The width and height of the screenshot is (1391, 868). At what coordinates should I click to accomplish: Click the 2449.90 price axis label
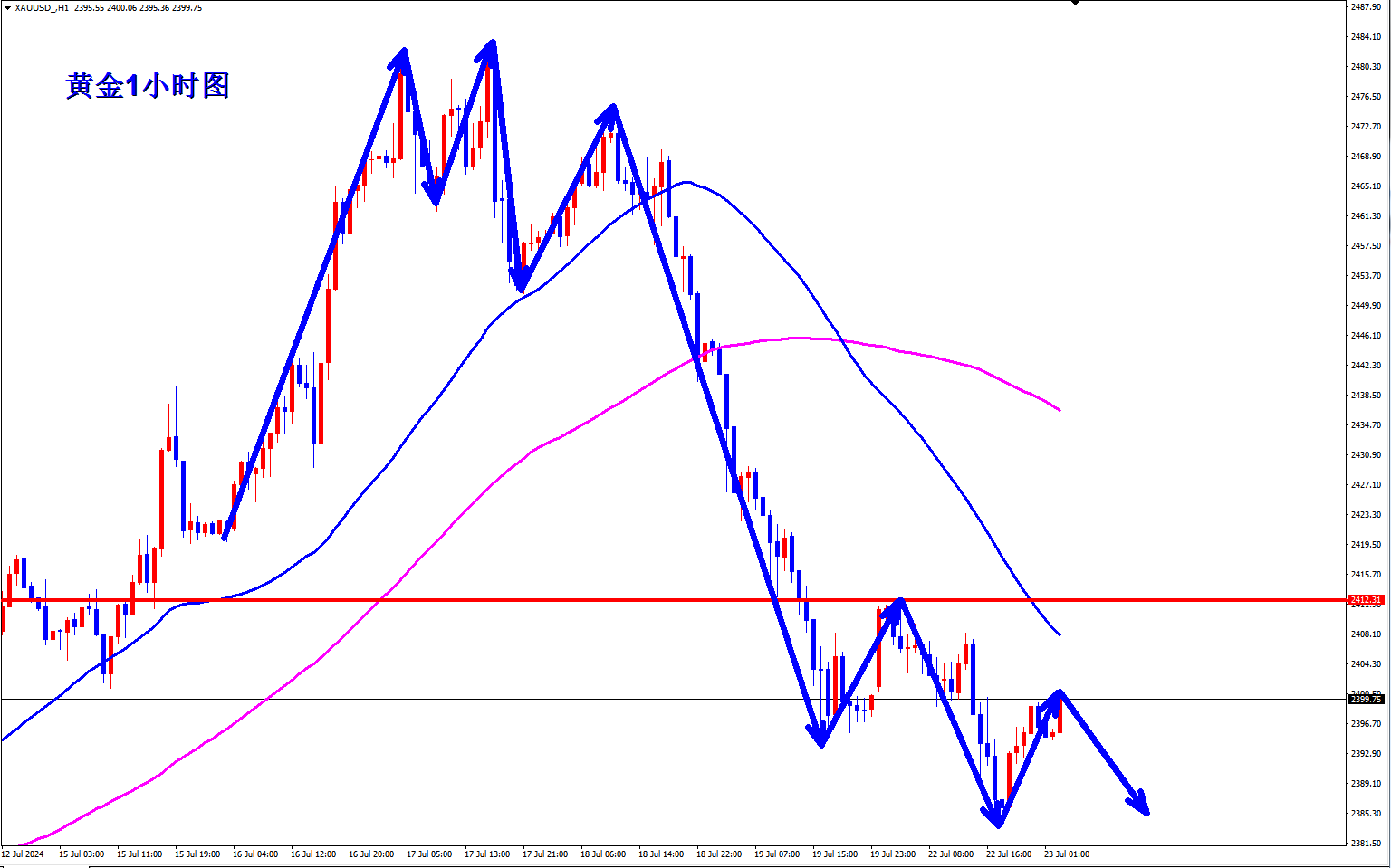[x=1366, y=306]
